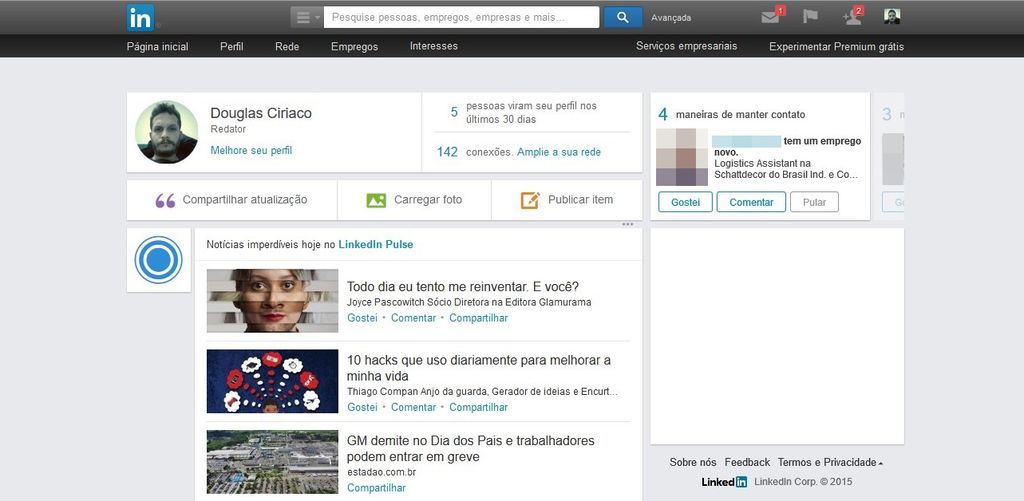
Task: Click the blue magnifier search button
Action: tap(622, 18)
